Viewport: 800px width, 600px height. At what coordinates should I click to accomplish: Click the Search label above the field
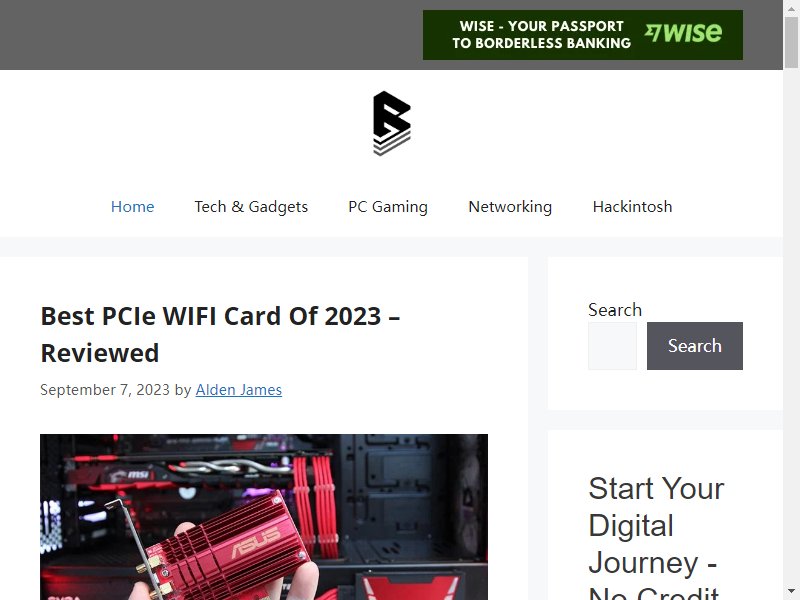coord(615,310)
